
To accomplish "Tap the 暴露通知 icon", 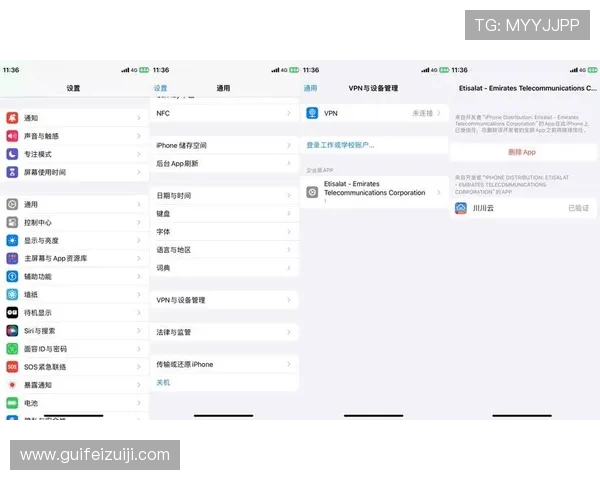I will coord(12,385).
